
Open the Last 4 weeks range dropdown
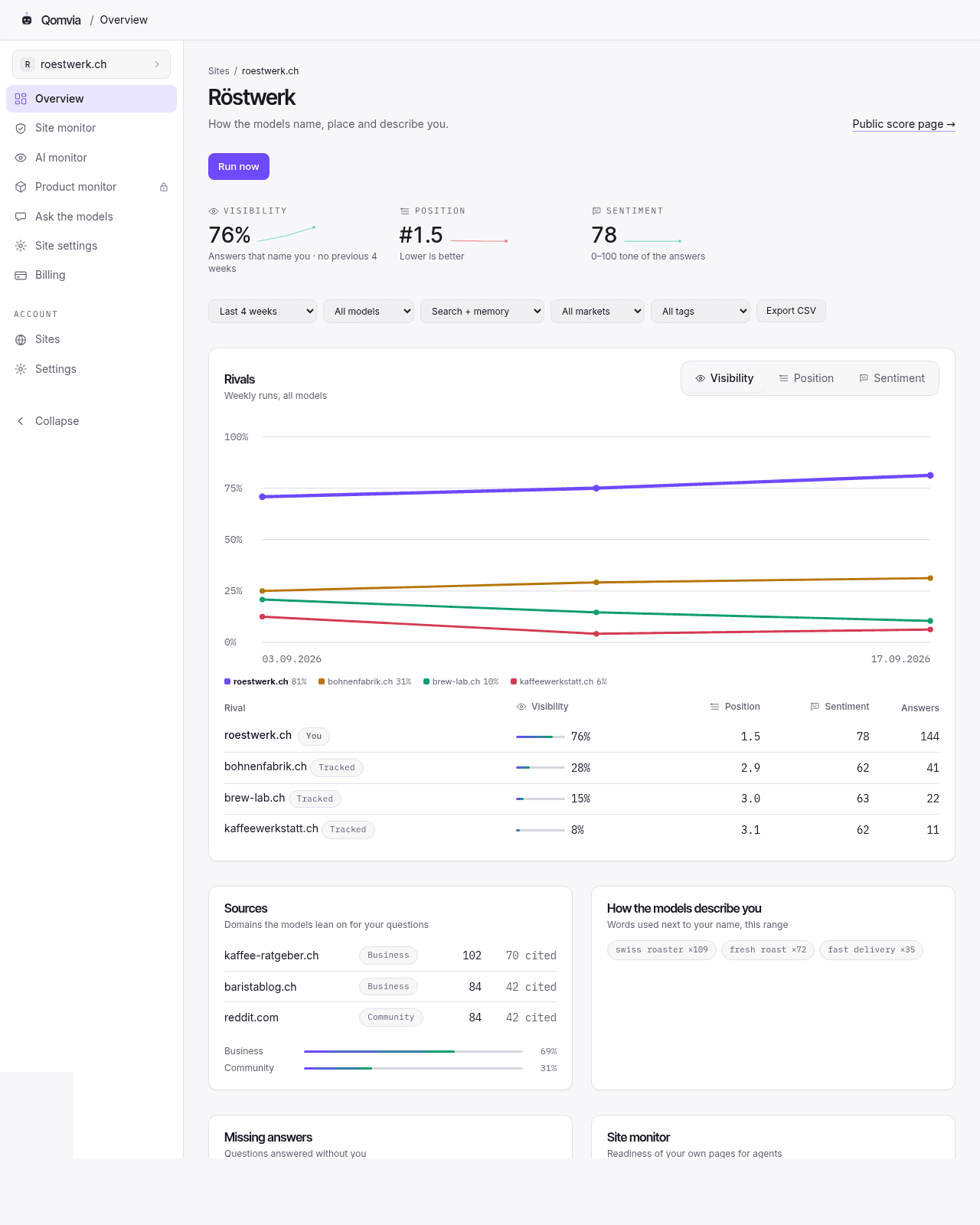pyautogui.click(x=263, y=311)
